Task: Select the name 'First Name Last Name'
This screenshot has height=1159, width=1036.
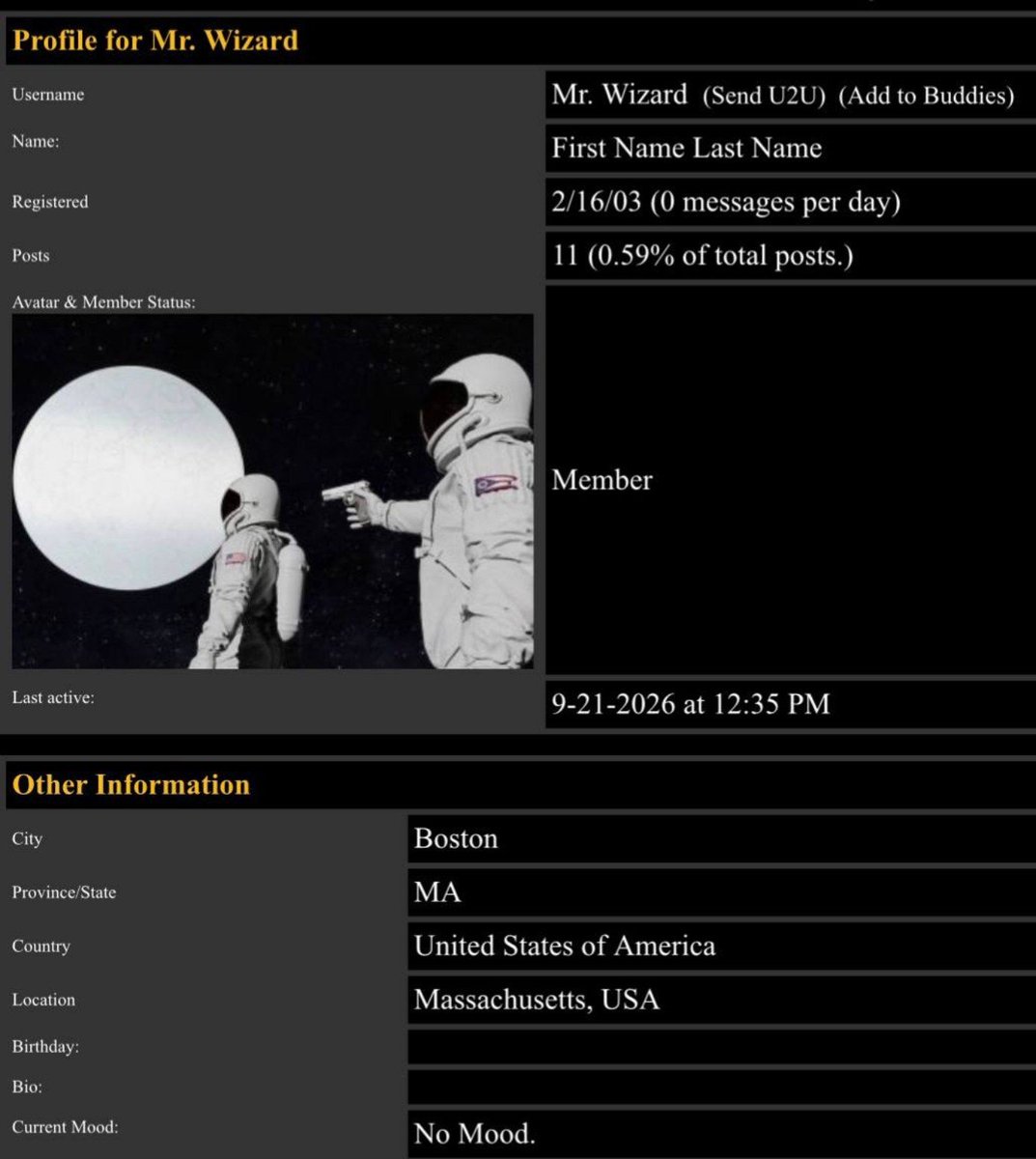Action: tap(686, 148)
